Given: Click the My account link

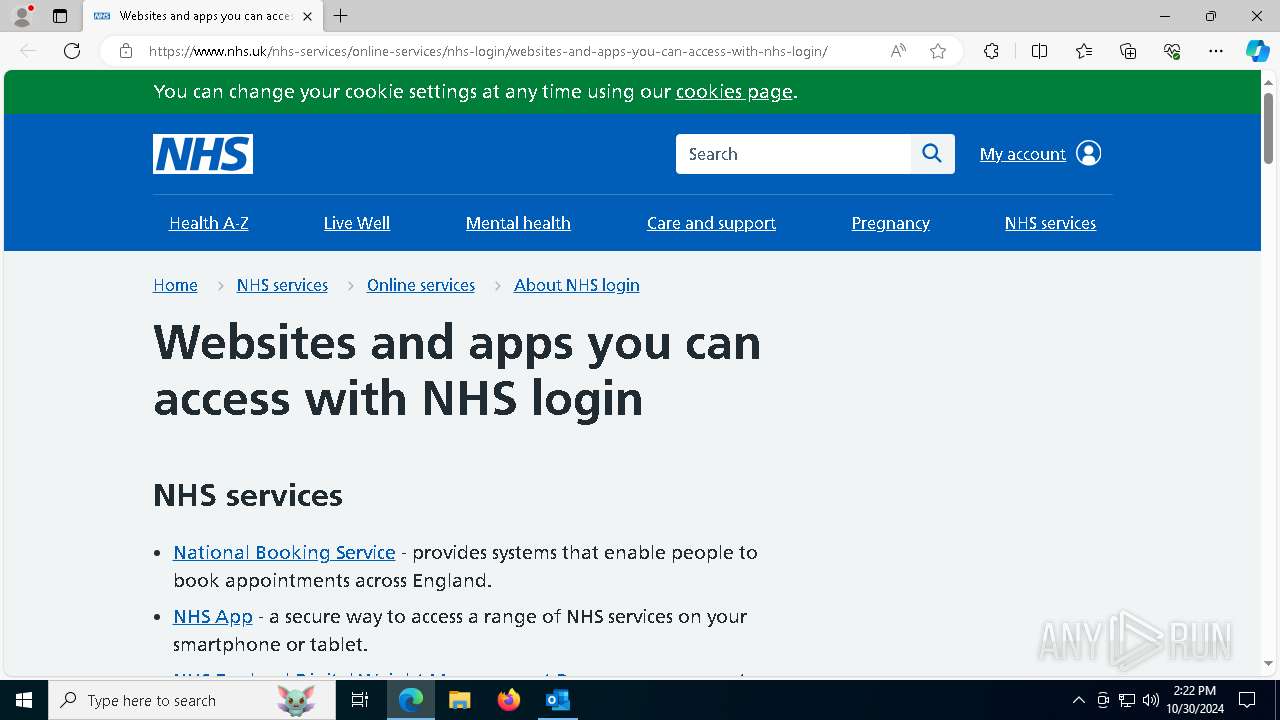Looking at the screenshot, I should (x=1022, y=154).
